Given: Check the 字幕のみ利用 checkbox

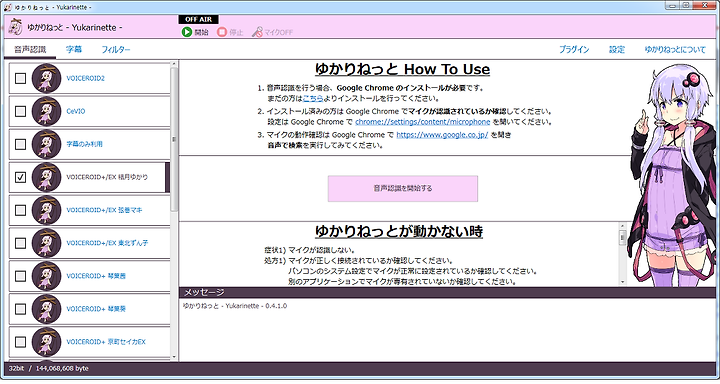Looking at the screenshot, I should point(20,144).
